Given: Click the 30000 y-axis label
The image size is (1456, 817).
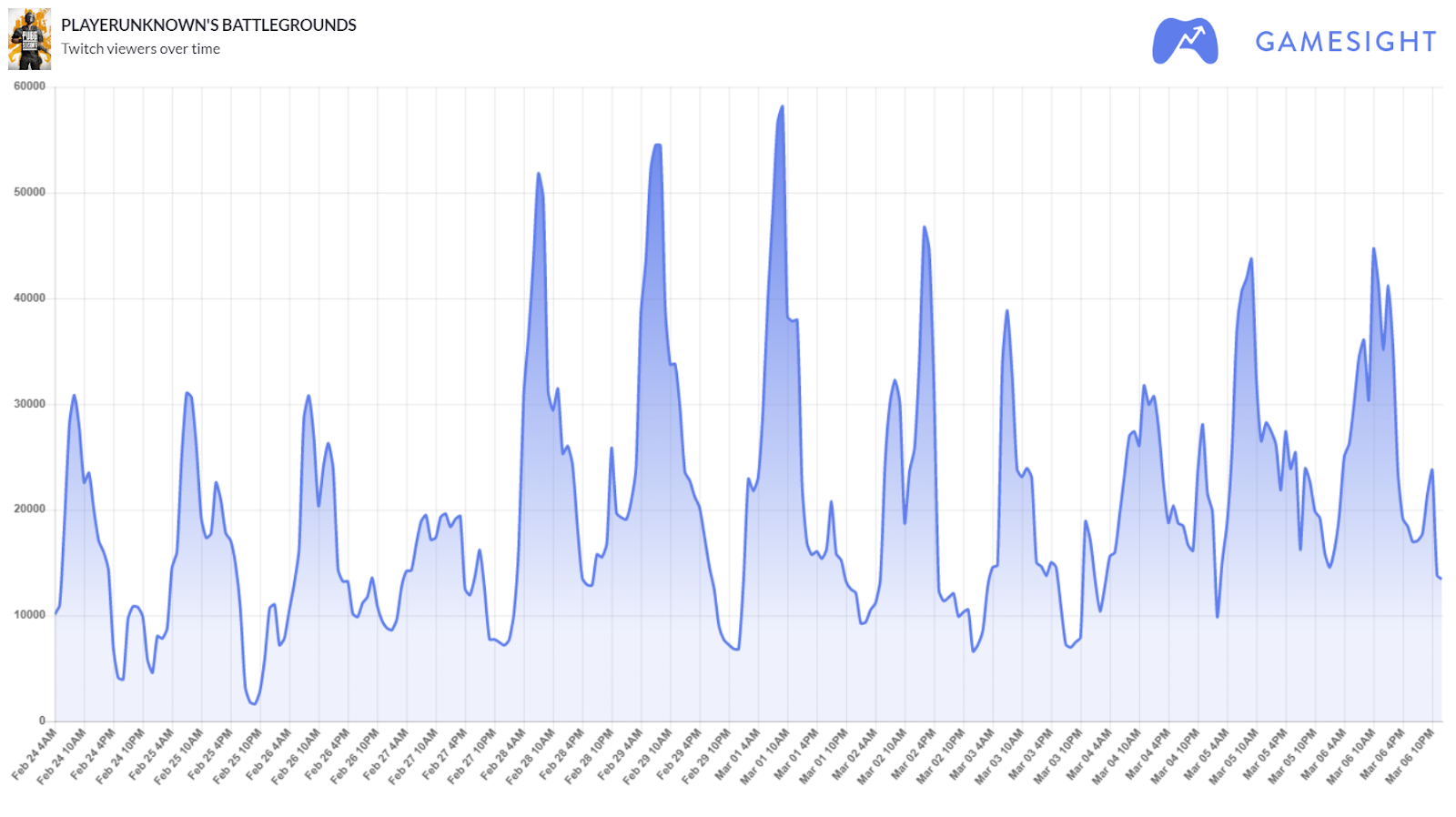Looking at the screenshot, I should pyautogui.click(x=29, y=403).
